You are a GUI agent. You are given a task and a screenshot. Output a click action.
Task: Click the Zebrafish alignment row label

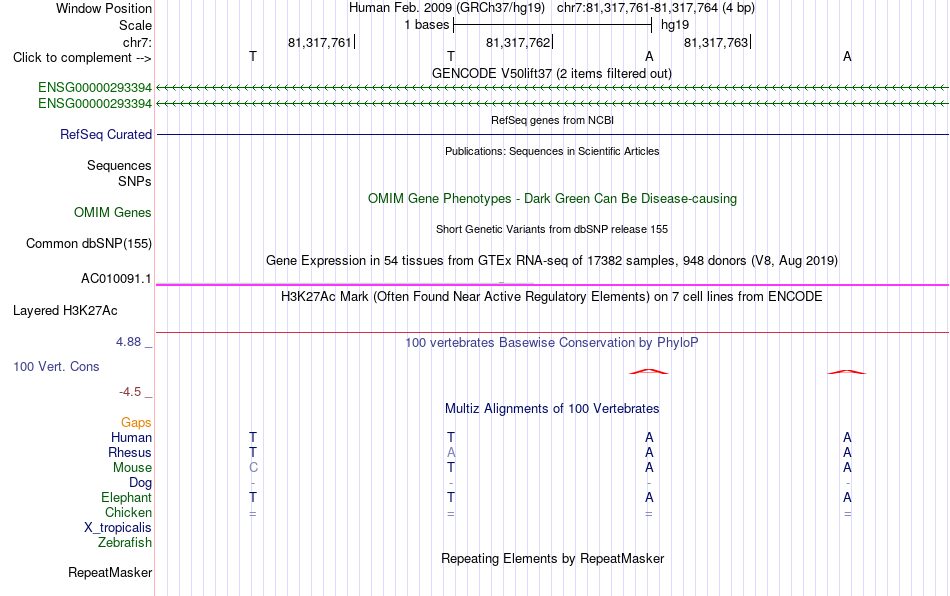[x=125, y=543]
